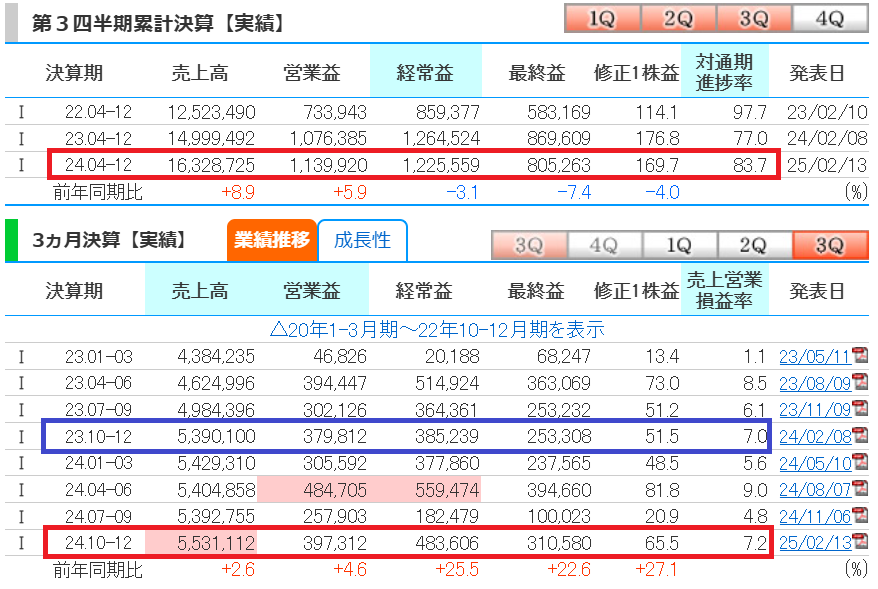
Task: Select the 14,999,492 sales value
Action: [x=211, y=138]
